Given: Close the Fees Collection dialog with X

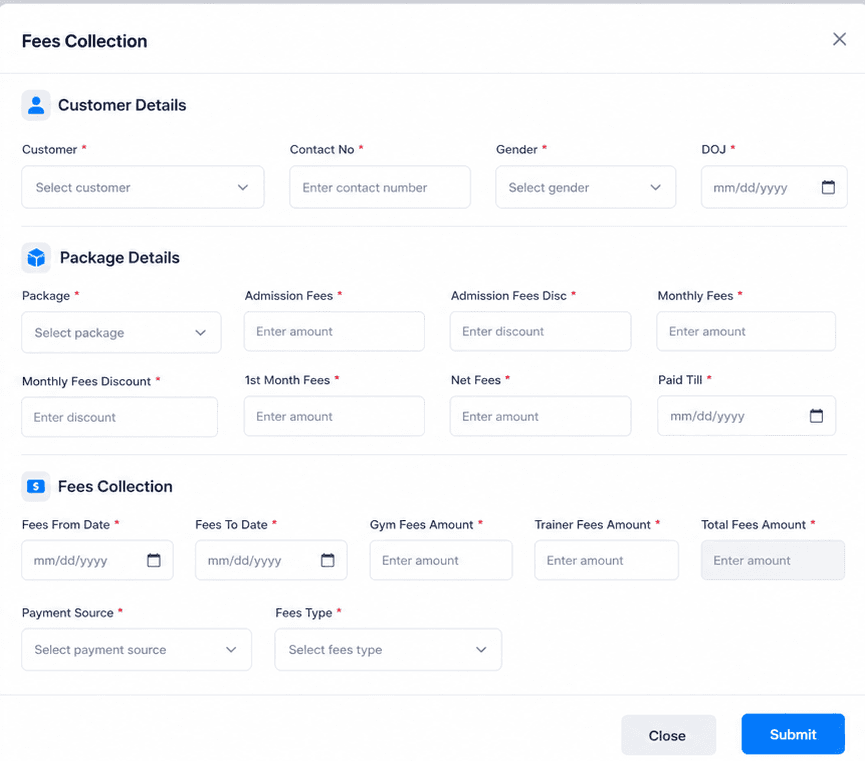Looking at the screenshot, I should (x=839, y=39).
